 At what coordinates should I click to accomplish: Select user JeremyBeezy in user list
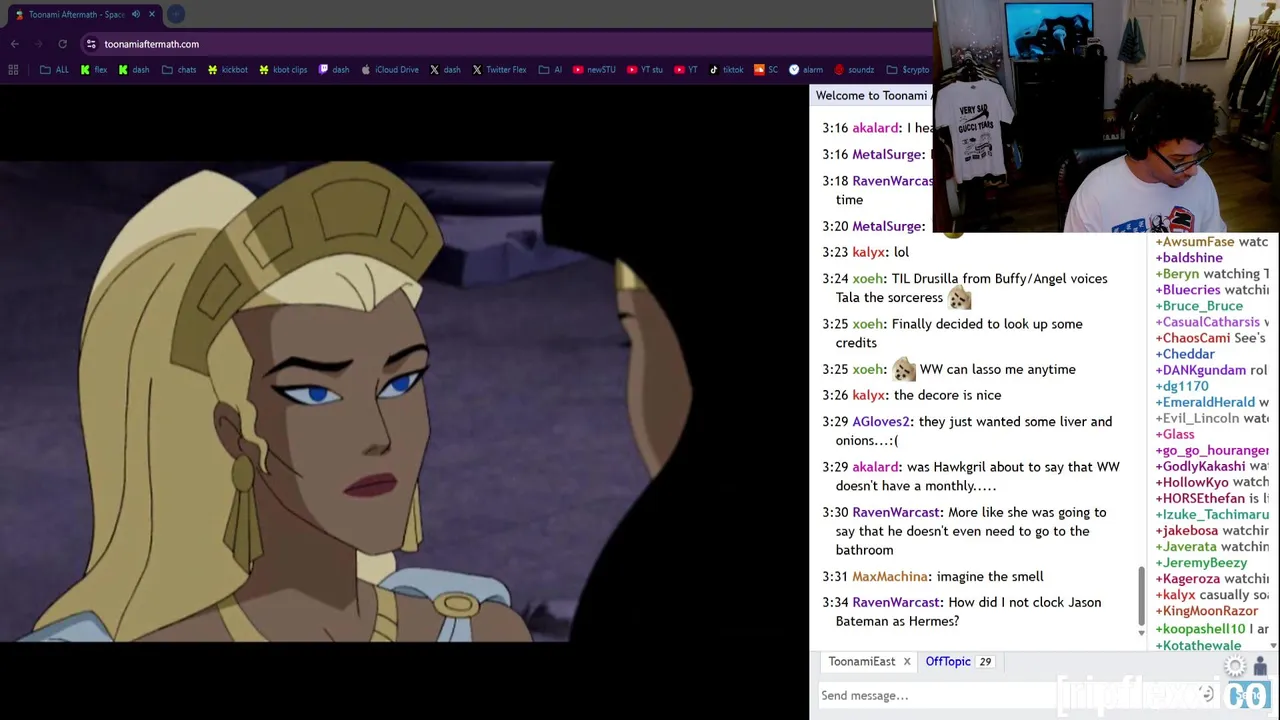pyautogui.click(x=1202, y=563)
